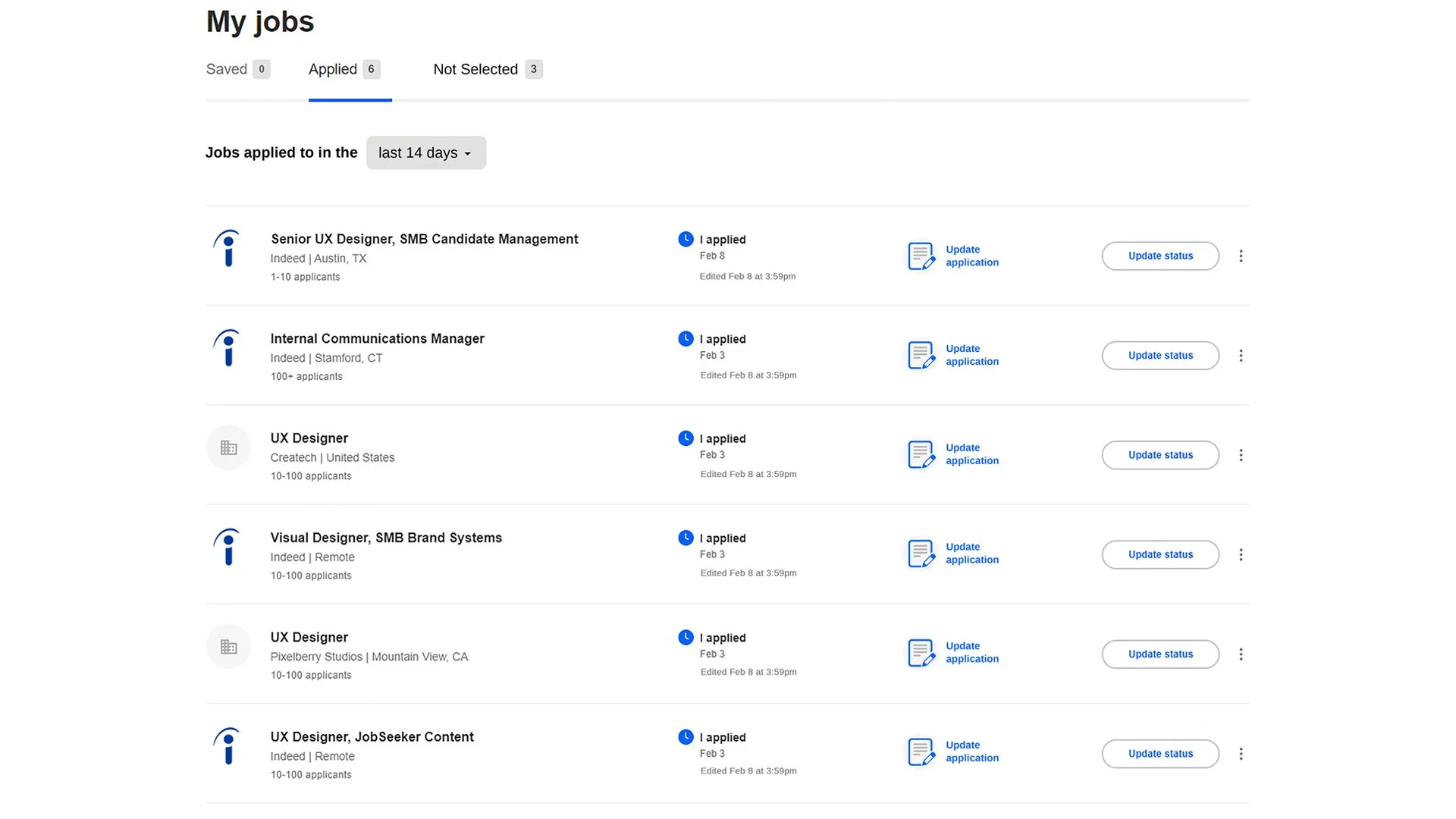Click the building placeholder icon for the Createch UX Designer job

point(228,447)
